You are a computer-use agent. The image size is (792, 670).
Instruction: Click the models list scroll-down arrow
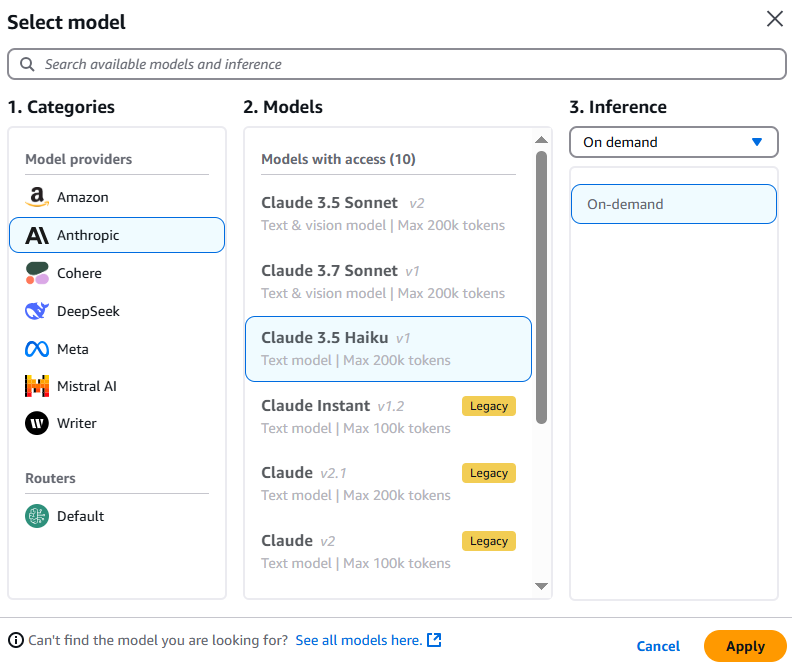[541, 586]
